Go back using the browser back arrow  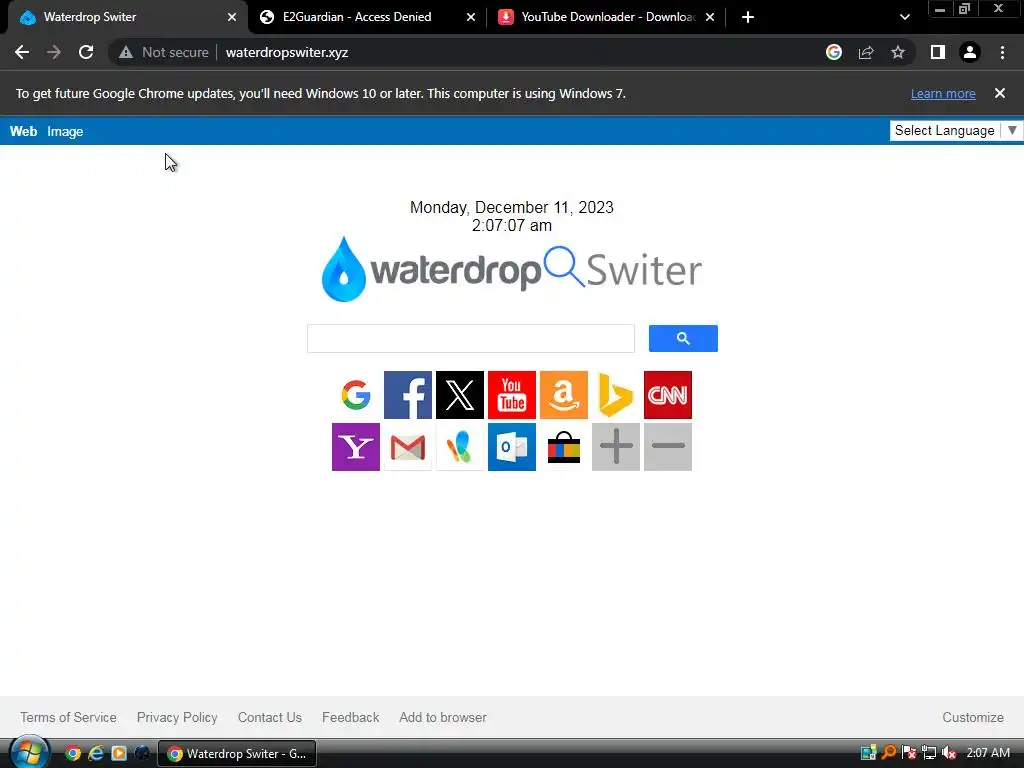click(22, 52)
